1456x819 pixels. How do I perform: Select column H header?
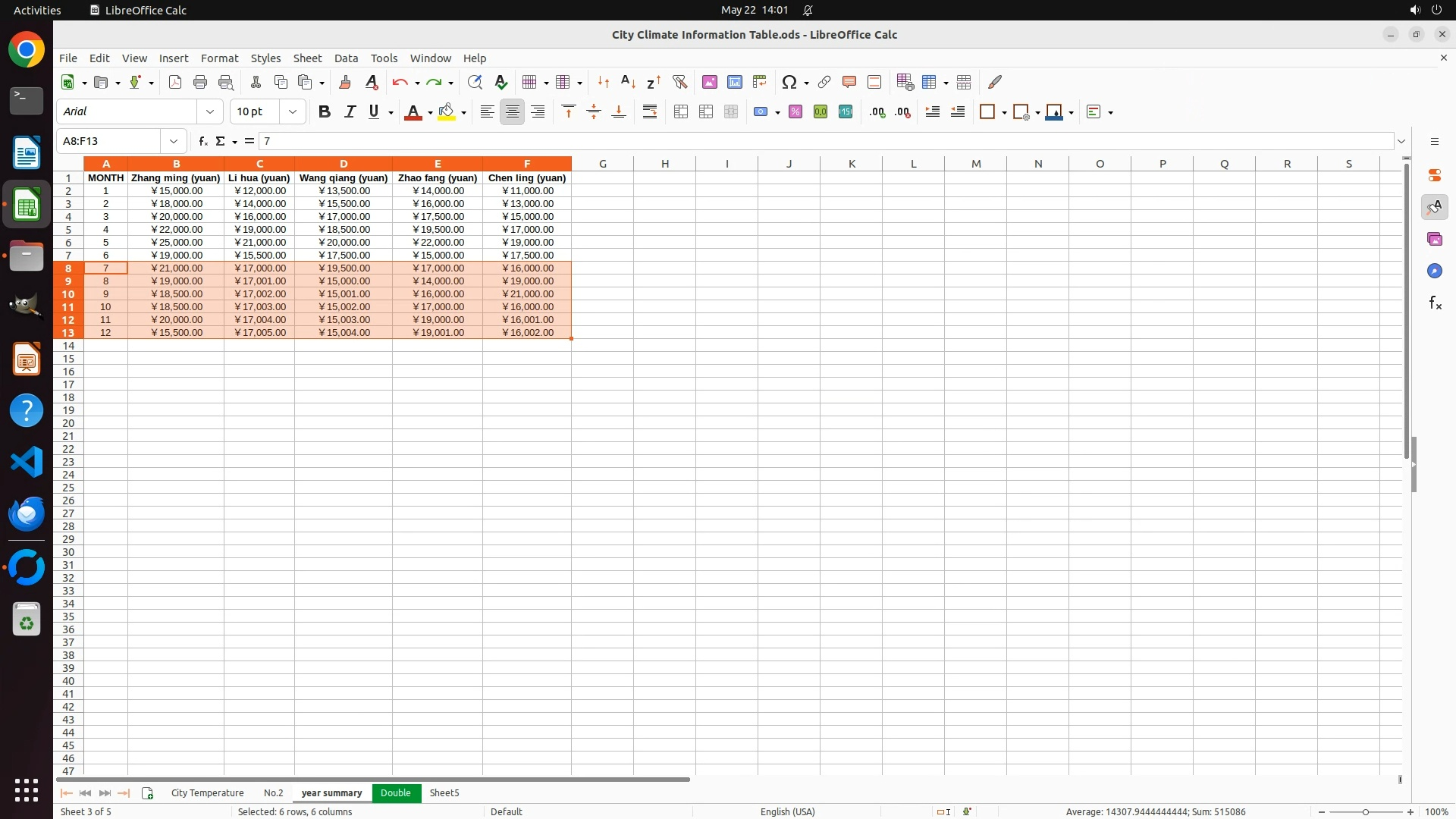[x=664, y=163]
